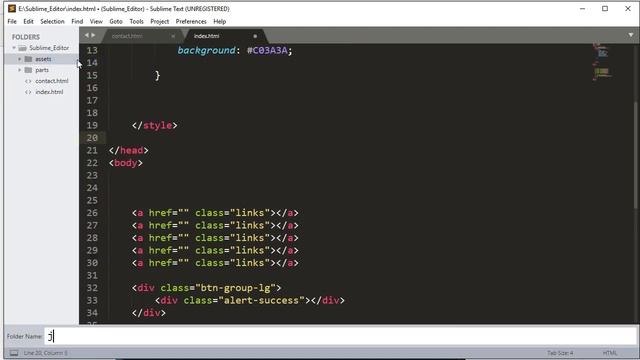Open the tab list dropdown arrow
Screen dimensions: 640x360
[631, 36]
